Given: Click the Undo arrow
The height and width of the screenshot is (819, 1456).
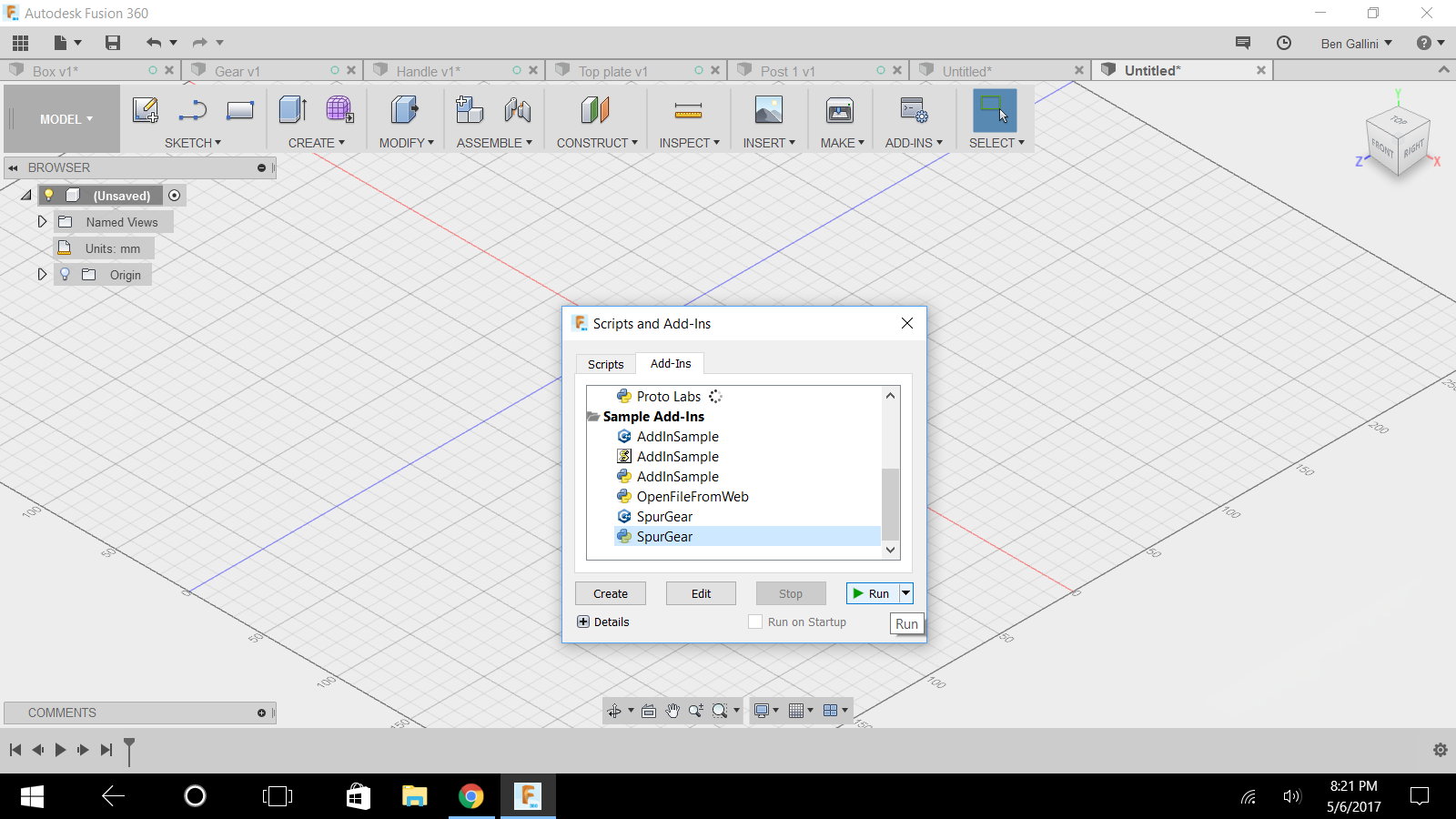Looking at the screenshot, I should [x=153, y=43].
